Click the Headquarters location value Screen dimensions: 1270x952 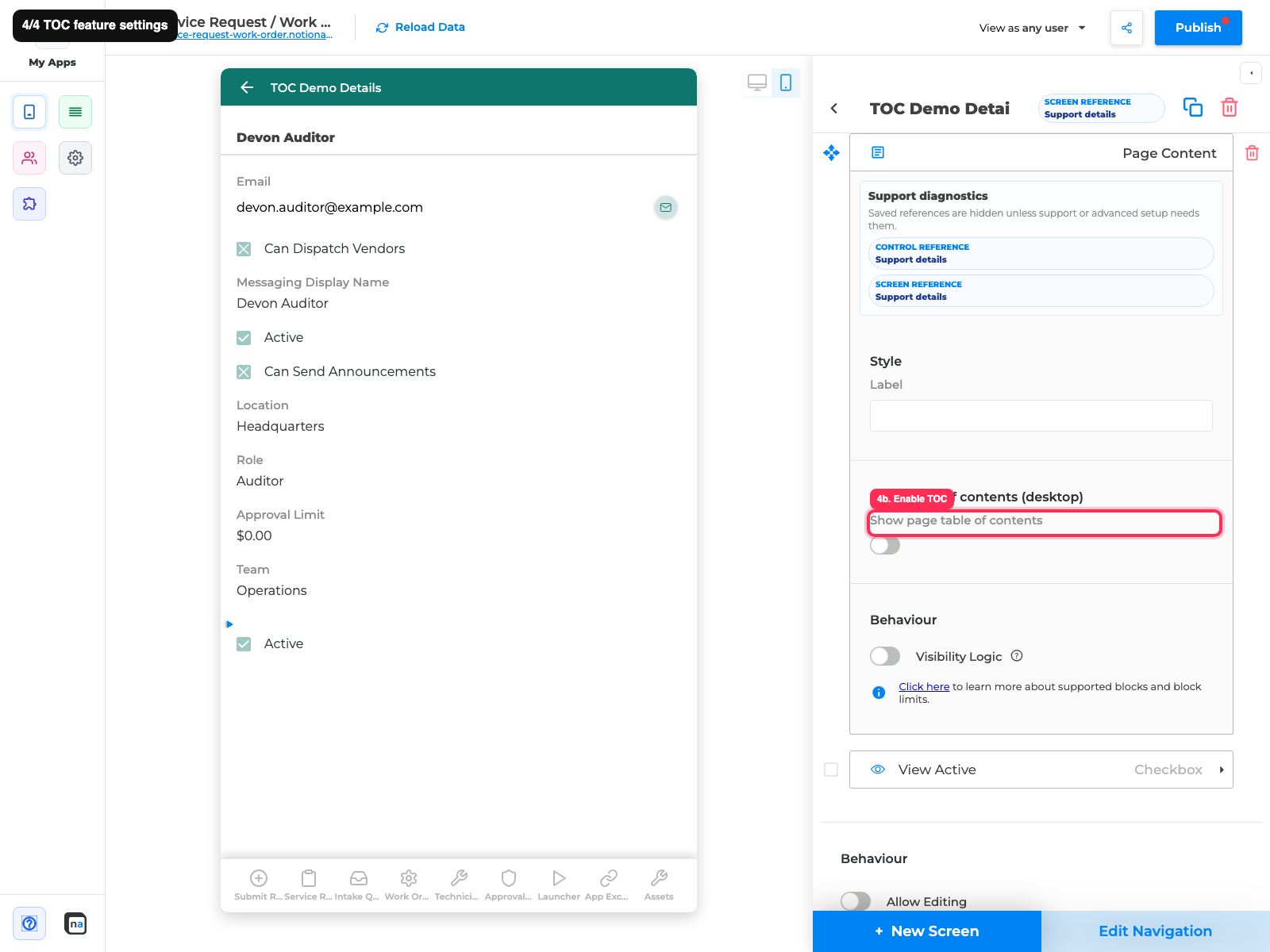coord(280,426)
